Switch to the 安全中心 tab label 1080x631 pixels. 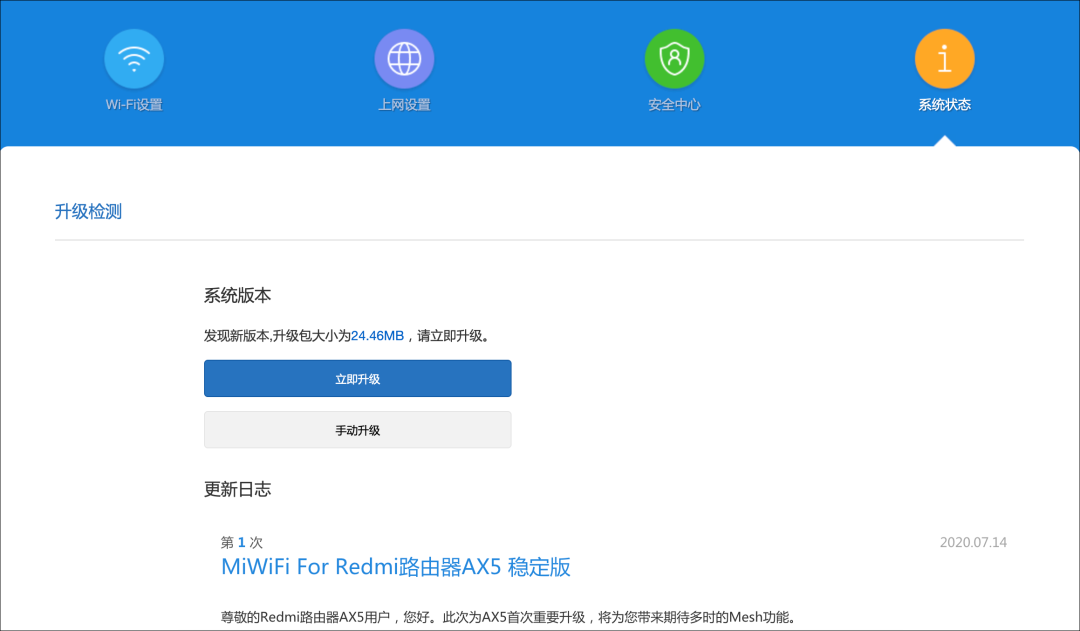point(674,105)
